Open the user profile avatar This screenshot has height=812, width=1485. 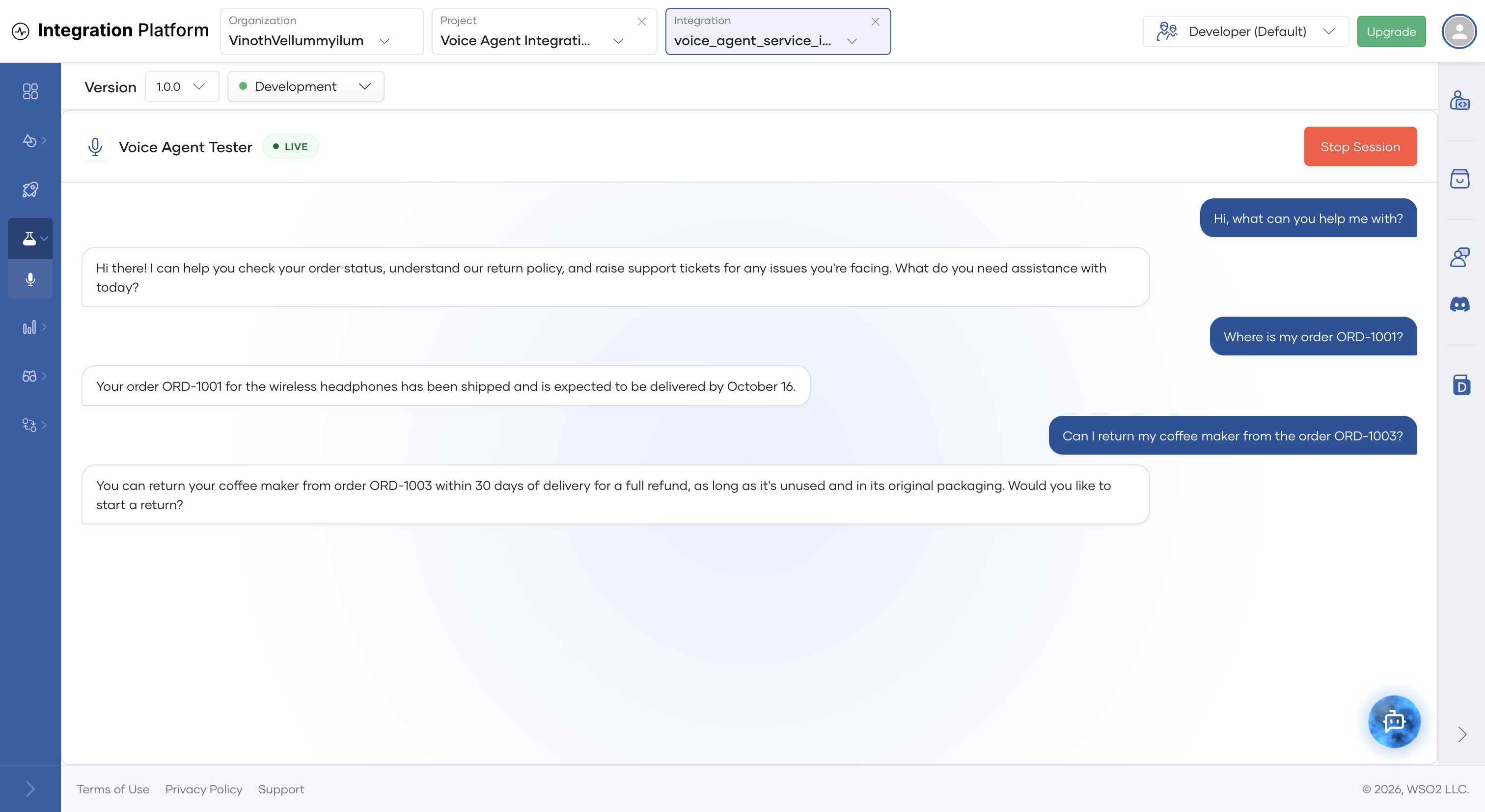click(x=1459, y=31)
